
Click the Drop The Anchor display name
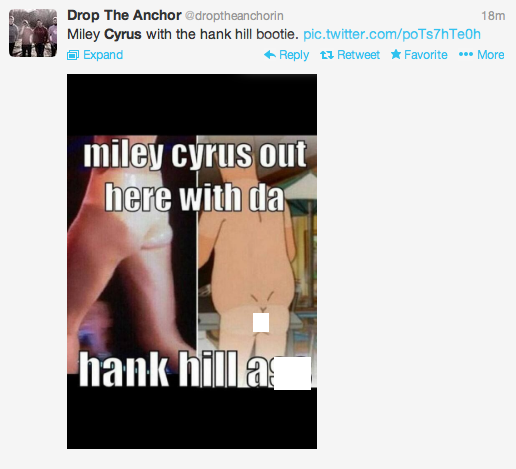(124, 15)
